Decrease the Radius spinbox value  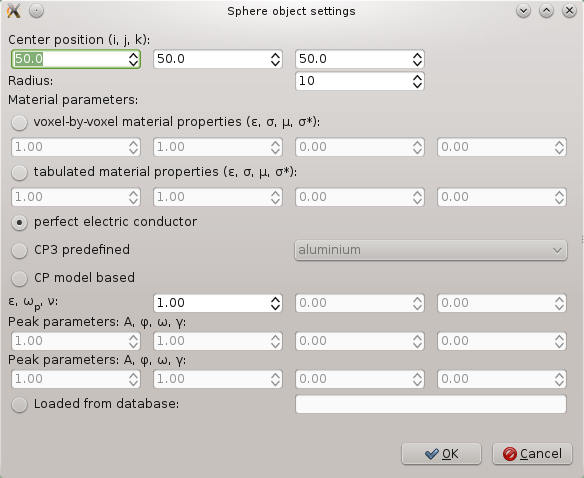pos(418,85)
